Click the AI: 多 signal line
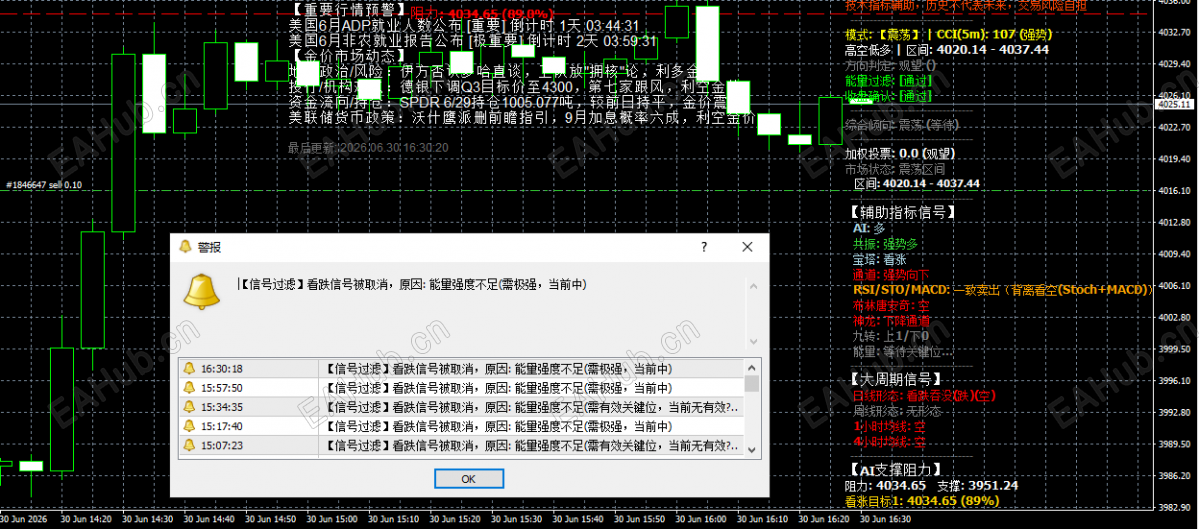The image size is (1199, 529). point(869,228)
